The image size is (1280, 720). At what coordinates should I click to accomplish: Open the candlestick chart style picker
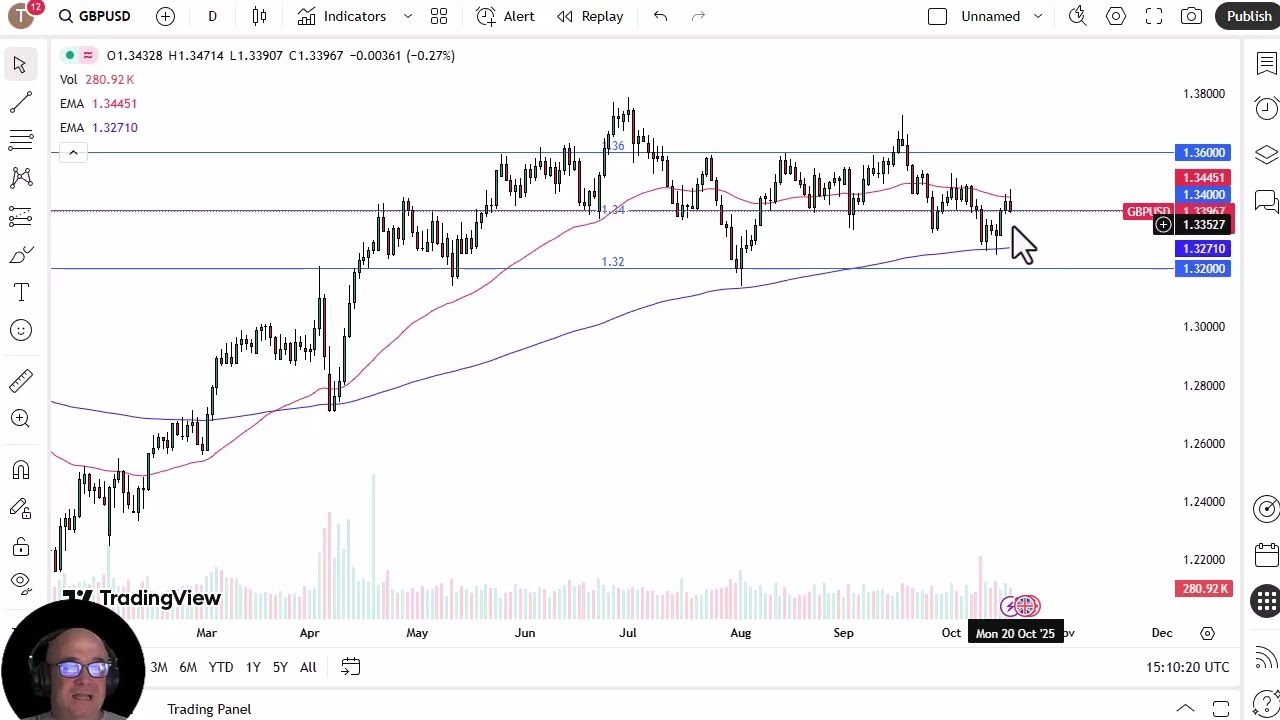coord(259,16)
